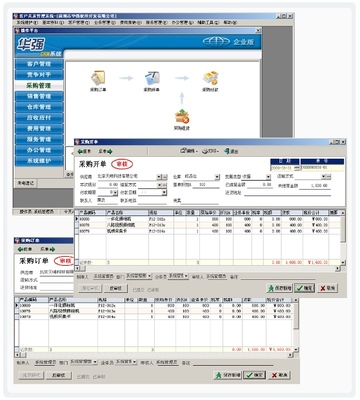
Task: Select the P12-014a row in 采购订单 grid
Action: [x=153, y=317]
